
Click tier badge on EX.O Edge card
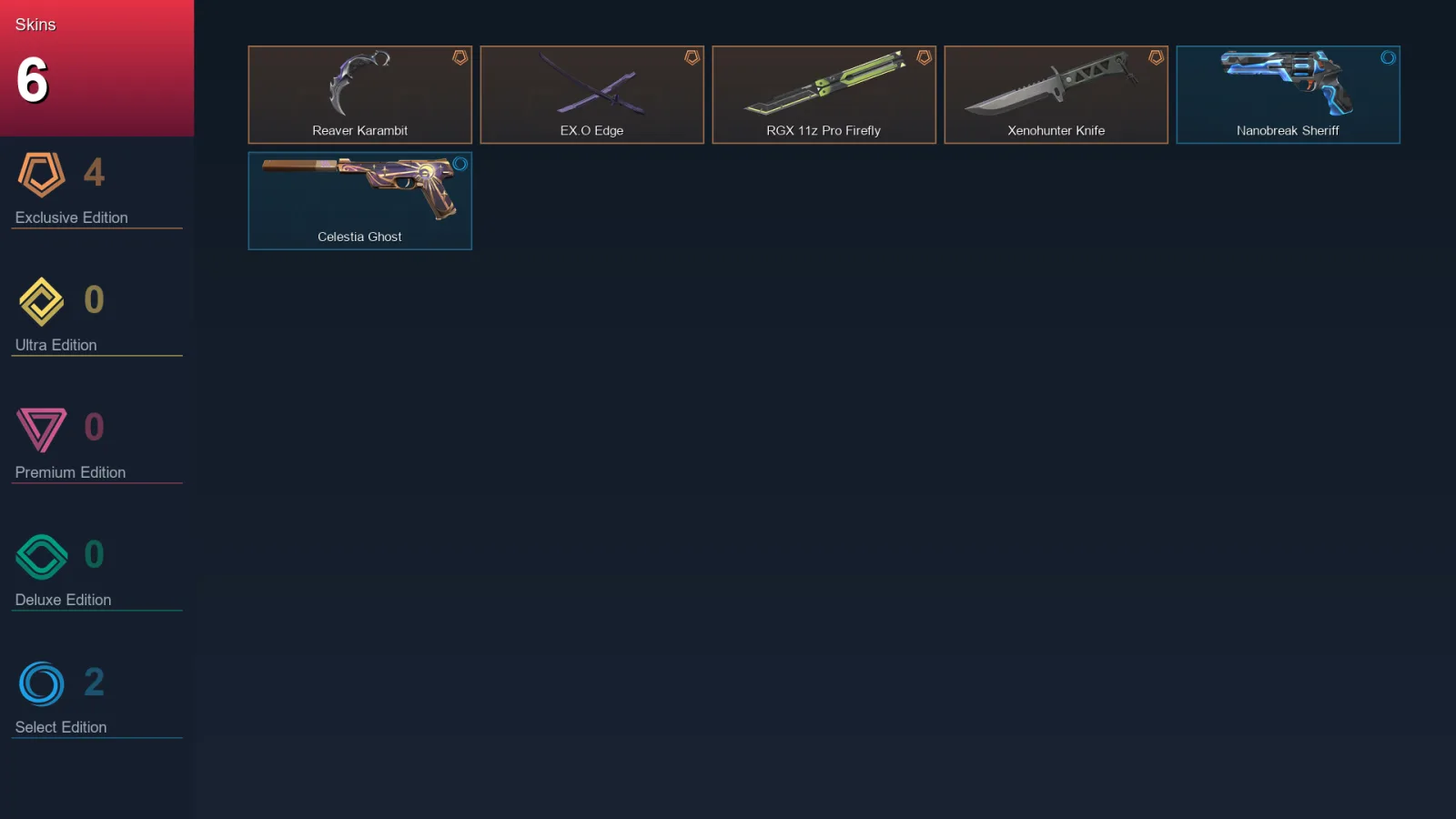point(692,58)
